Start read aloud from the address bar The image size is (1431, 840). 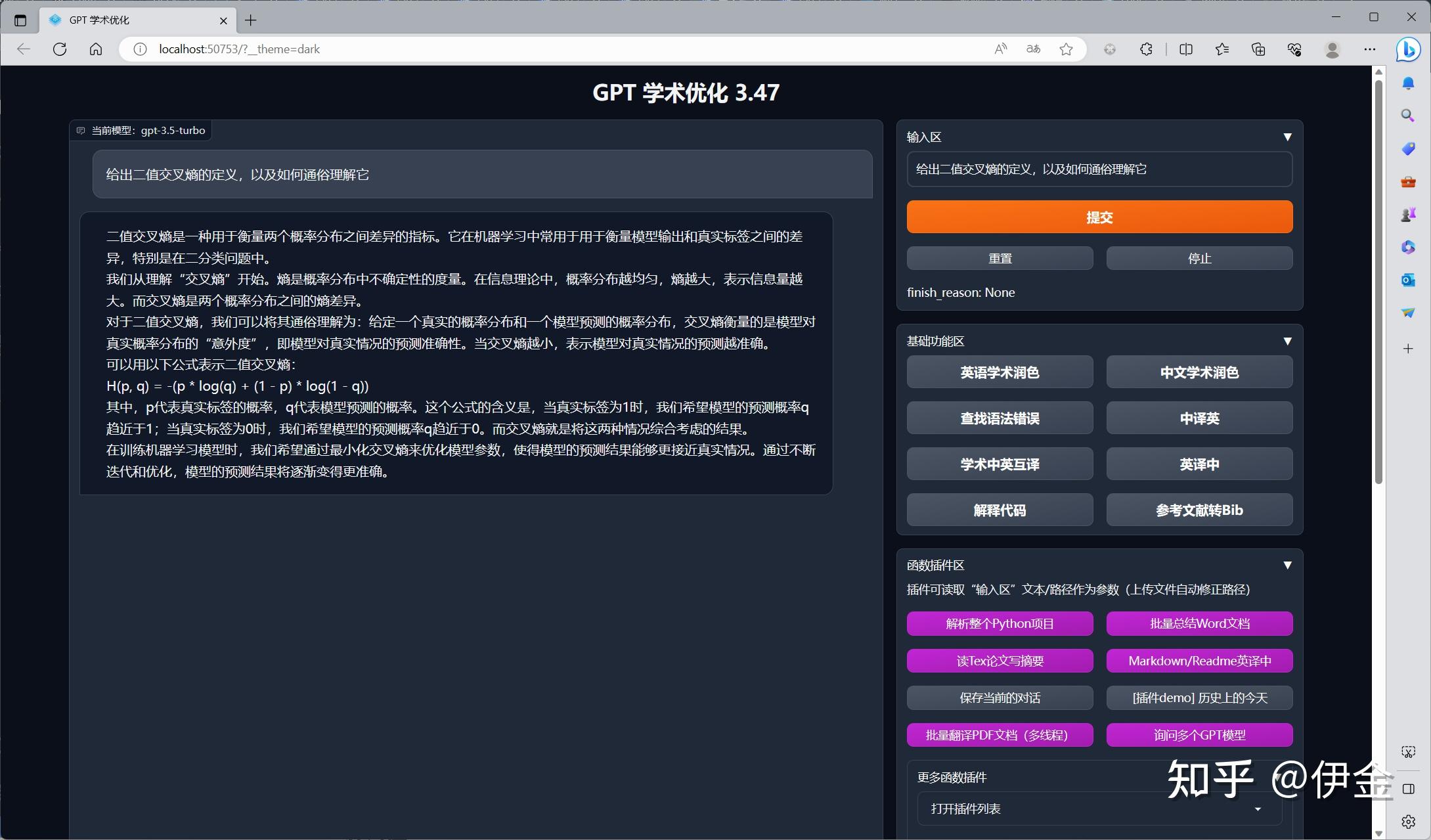pos(1000,49)
